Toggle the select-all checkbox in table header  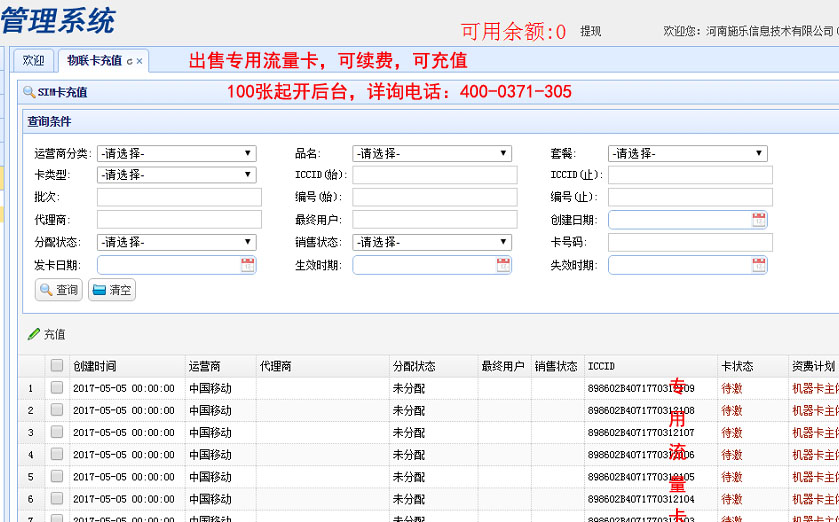[x=57, y=366]
